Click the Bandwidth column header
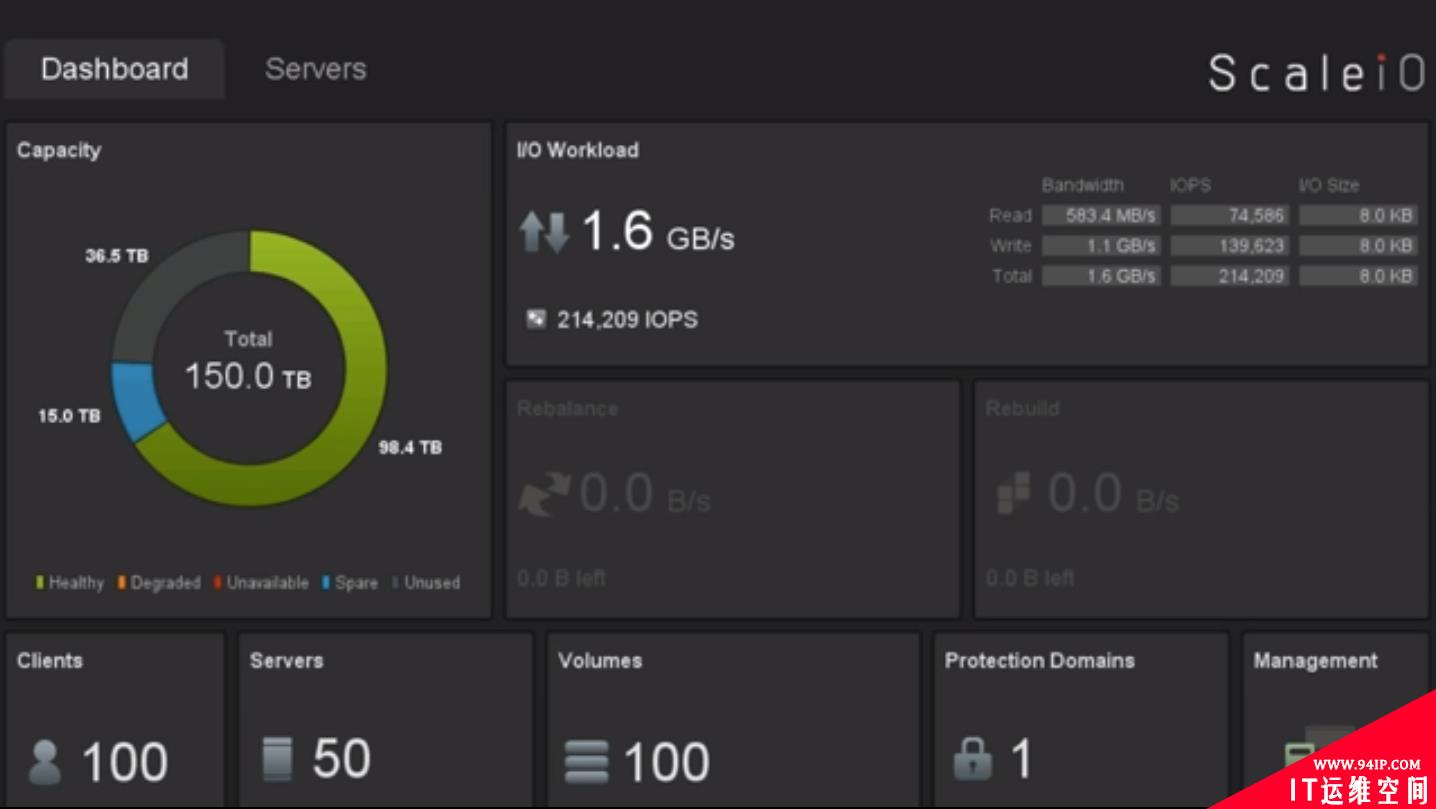Image resolution: width=1436 pixels, height=809 pixels. point(1082,185)
